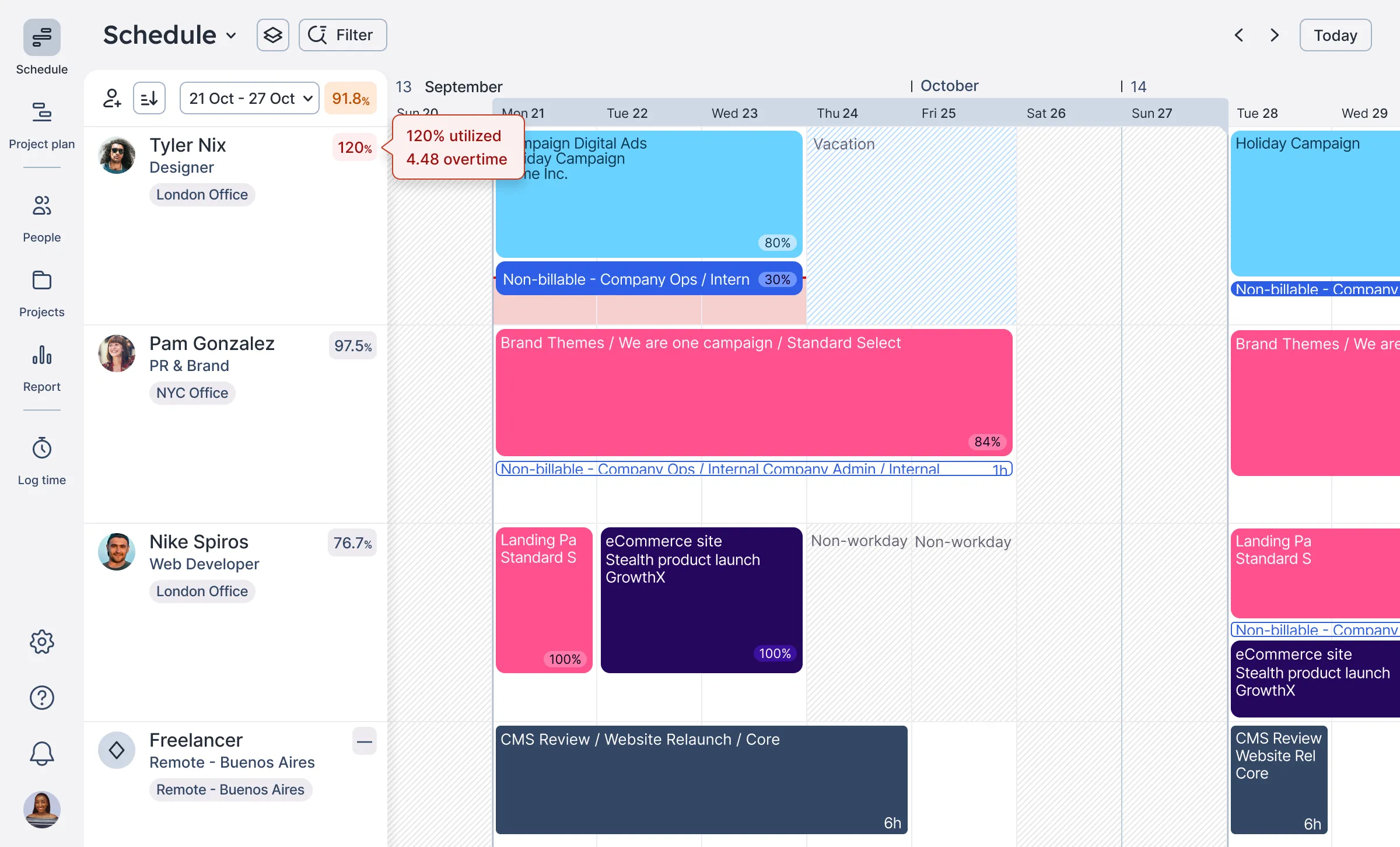Open the help question mark icon
Viewport: 1400px width, 847px height.
tap(41, 698)
